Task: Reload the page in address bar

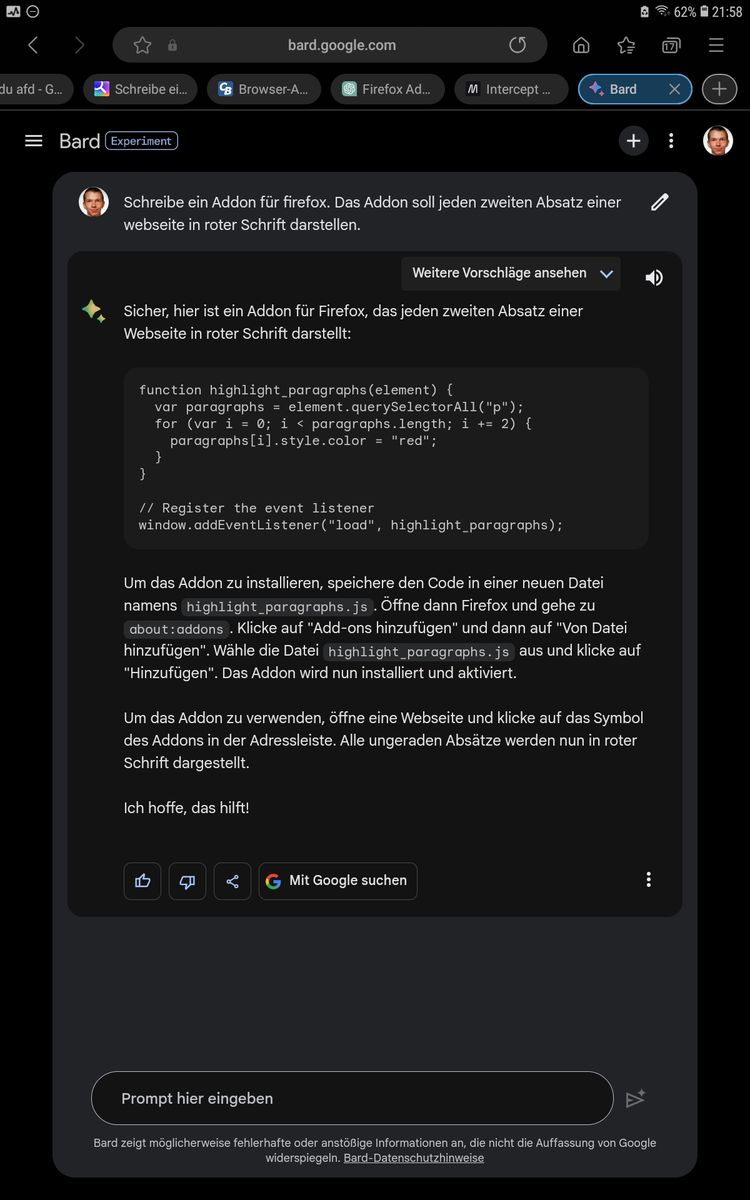Action: tap(517, 45)
